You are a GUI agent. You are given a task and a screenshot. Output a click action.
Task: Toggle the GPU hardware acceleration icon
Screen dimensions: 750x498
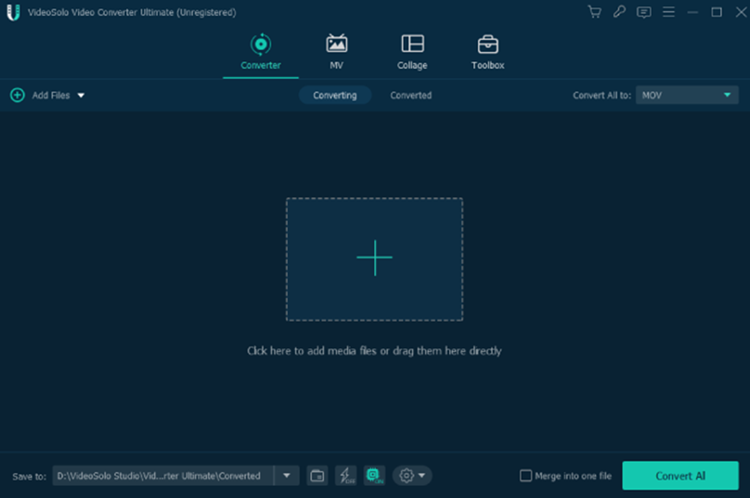pos(375,476)
